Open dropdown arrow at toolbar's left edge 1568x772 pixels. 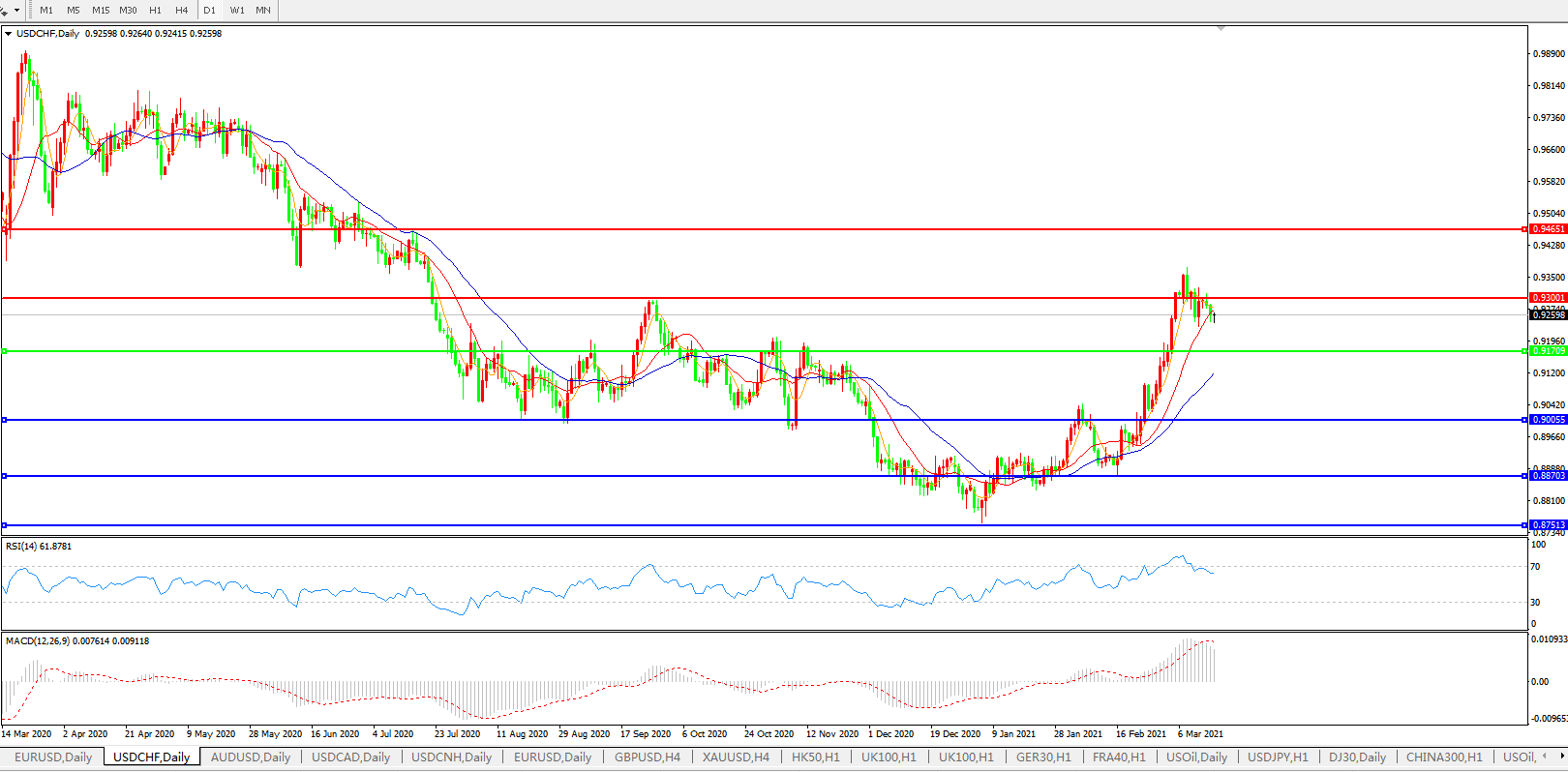click(16, 11)
